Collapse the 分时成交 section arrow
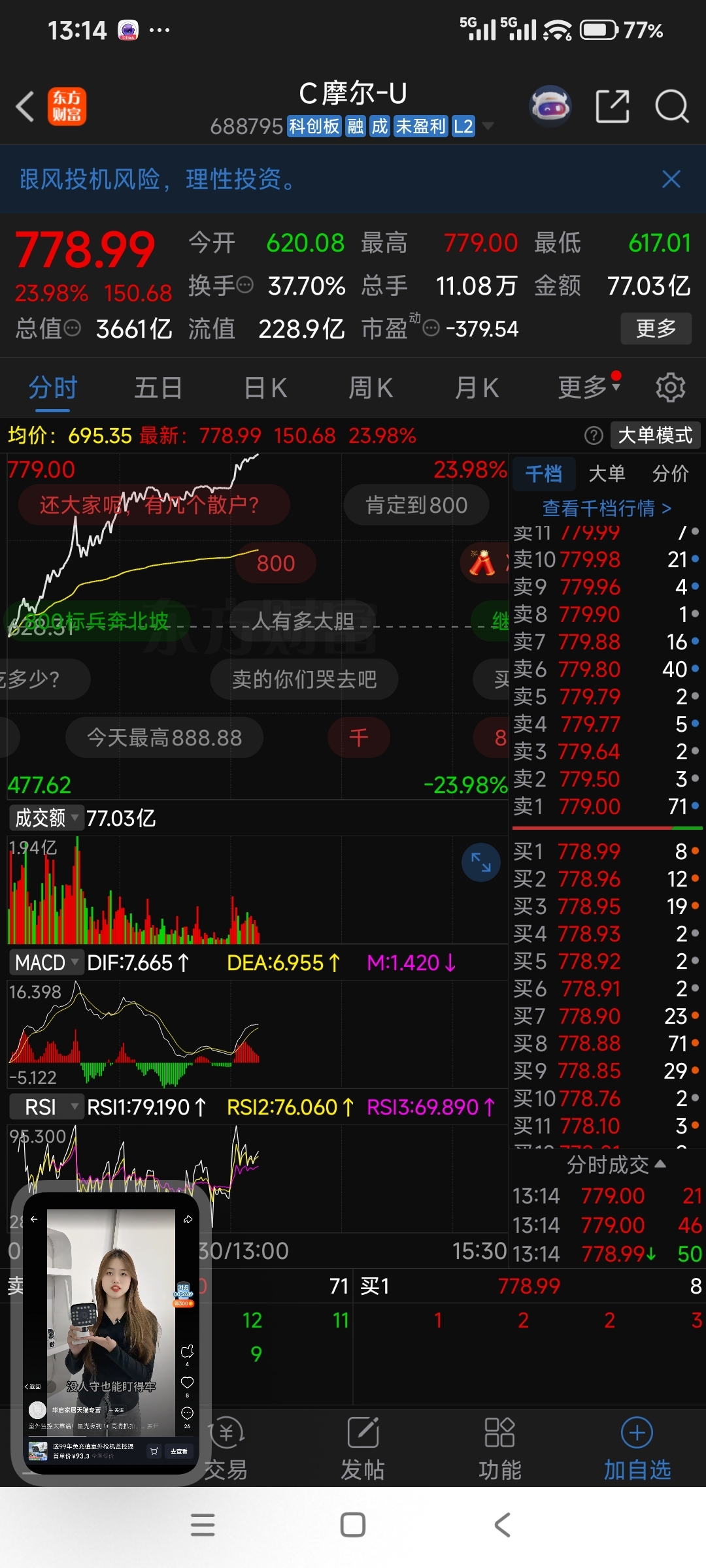Viewport: 706px width, 1568px height. pos(660,1164)
